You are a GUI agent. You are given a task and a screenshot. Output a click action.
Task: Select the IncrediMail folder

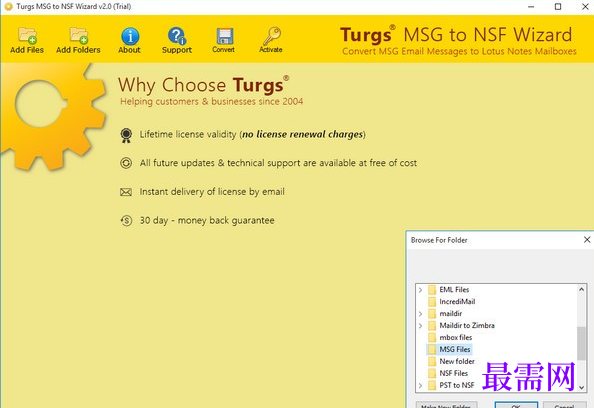click(457, 302)
